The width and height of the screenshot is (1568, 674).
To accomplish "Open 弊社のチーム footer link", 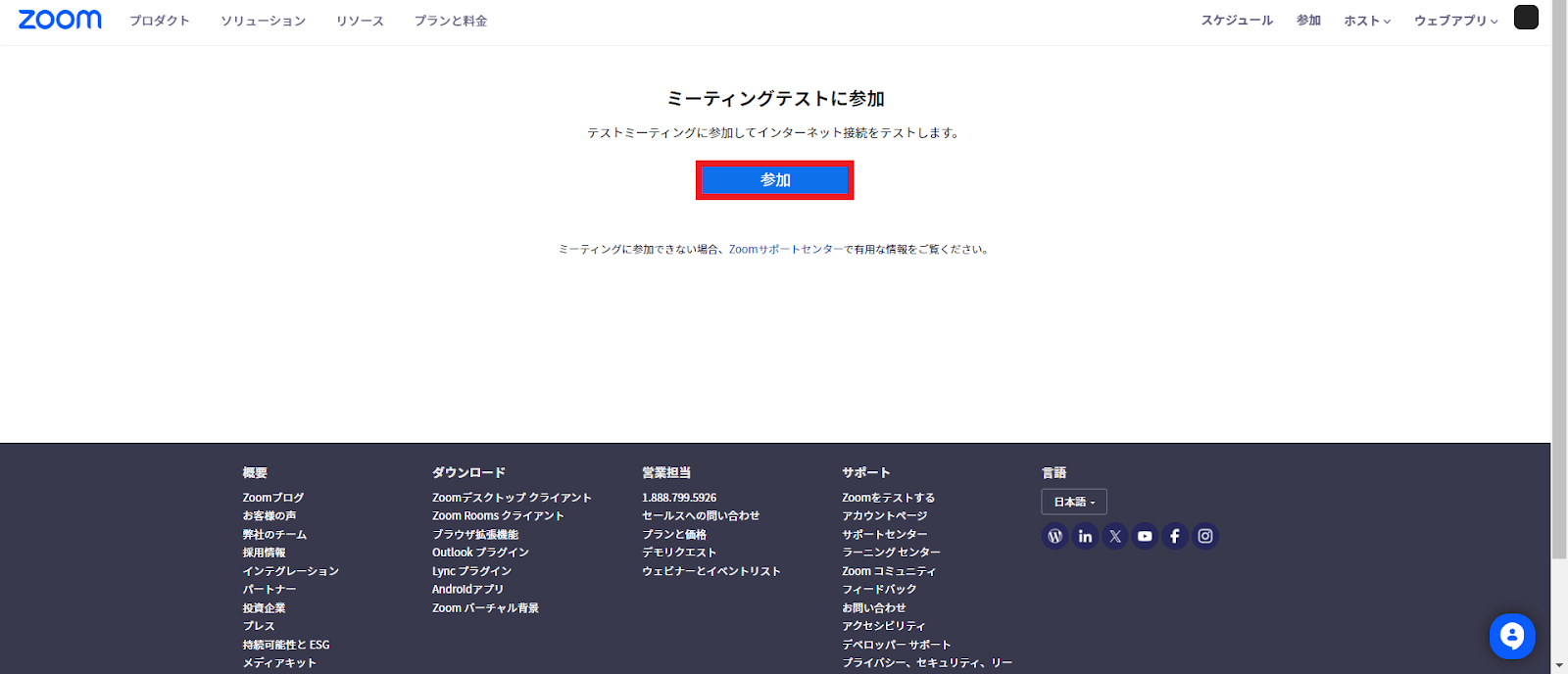I will [x=274, y=534].
